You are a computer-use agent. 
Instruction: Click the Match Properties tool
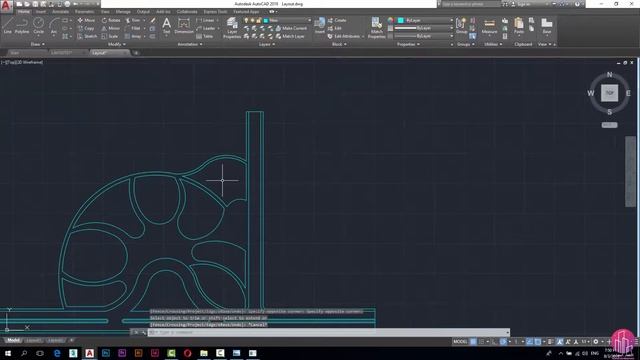[376, 28]
